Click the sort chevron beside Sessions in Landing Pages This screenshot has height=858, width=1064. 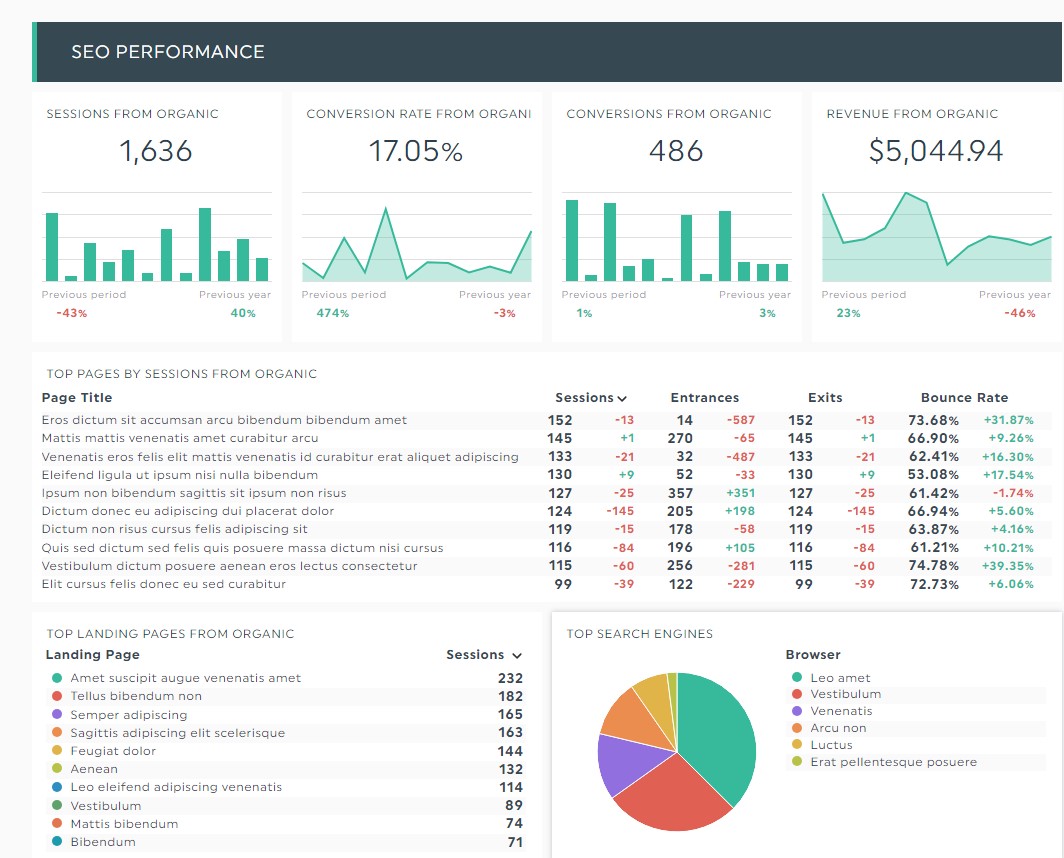pos(517,656)
